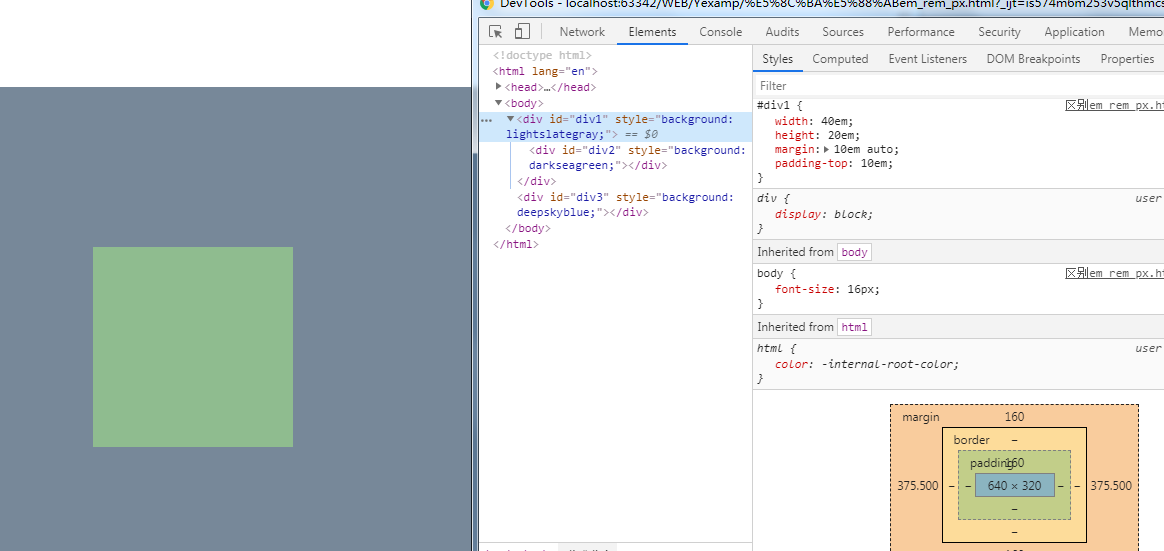1164x551 pixels.
Task: Open the ellipsis actions beside div1 row
Action: [487, 120]
